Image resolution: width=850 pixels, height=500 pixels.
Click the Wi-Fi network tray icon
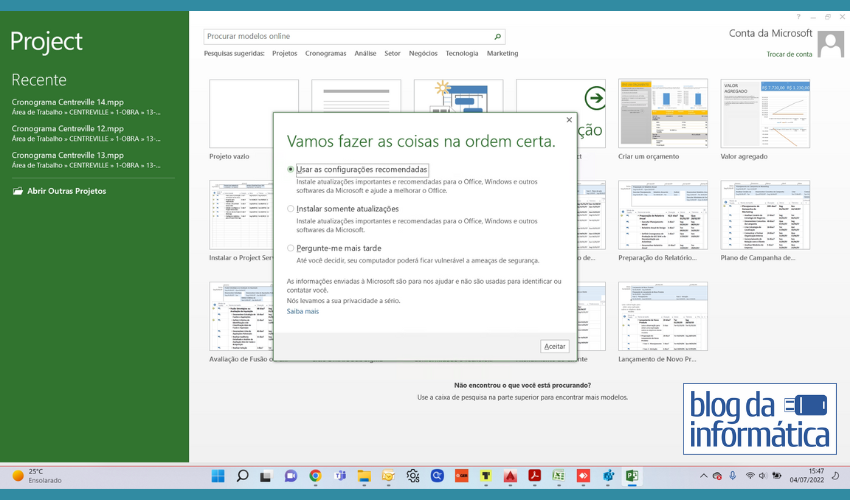tap(750, 476)
